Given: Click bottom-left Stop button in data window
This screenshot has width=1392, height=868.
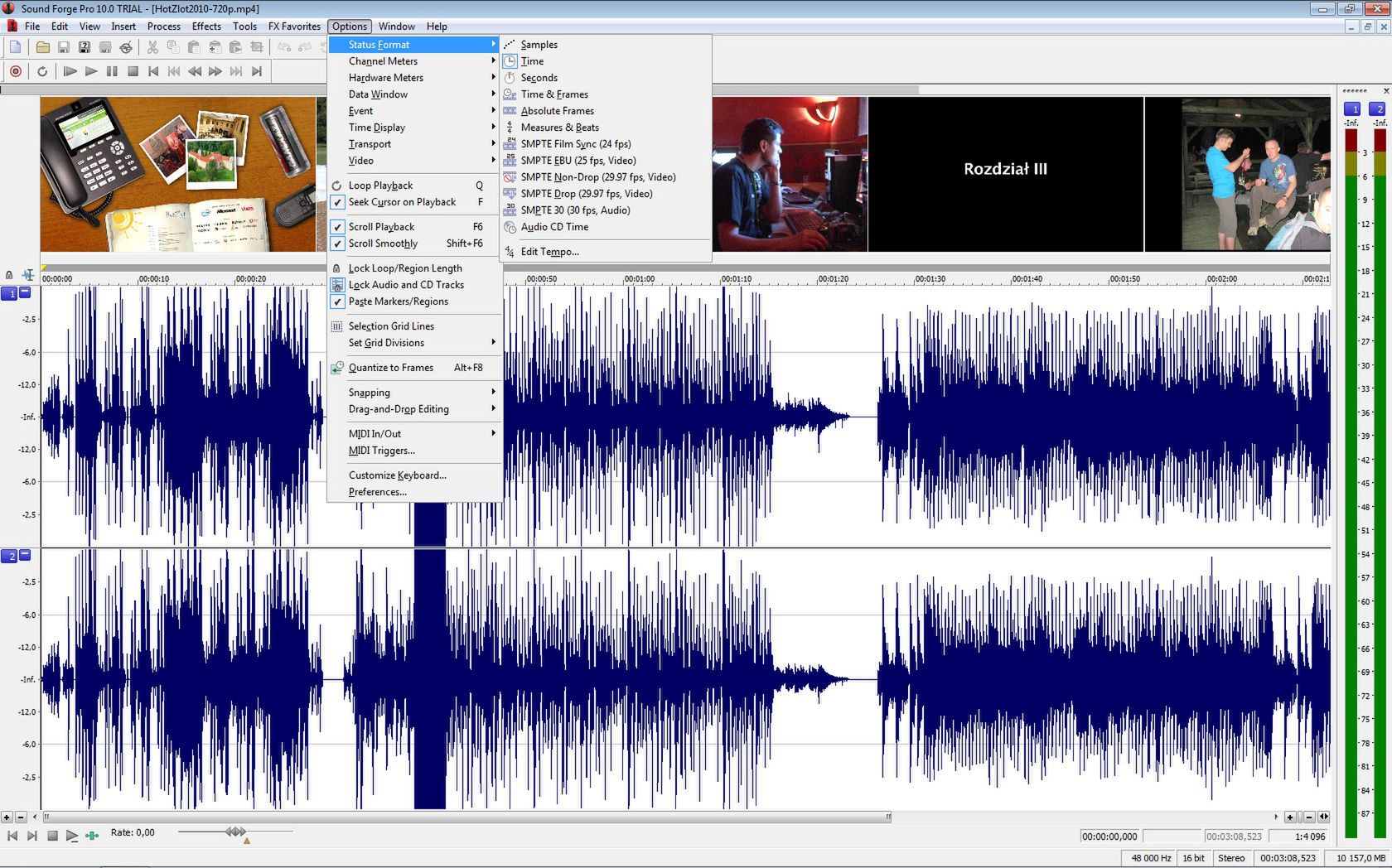Looking at the screenshot, I should point(52,836).
